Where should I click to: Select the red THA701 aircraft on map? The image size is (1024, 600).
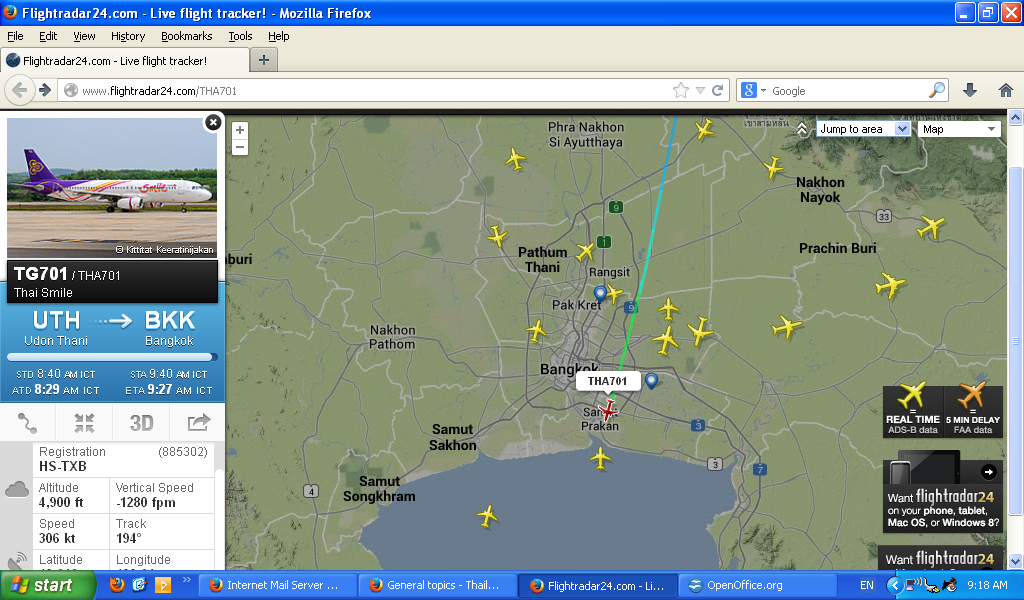pyautogui.click(x=609, y=411)
